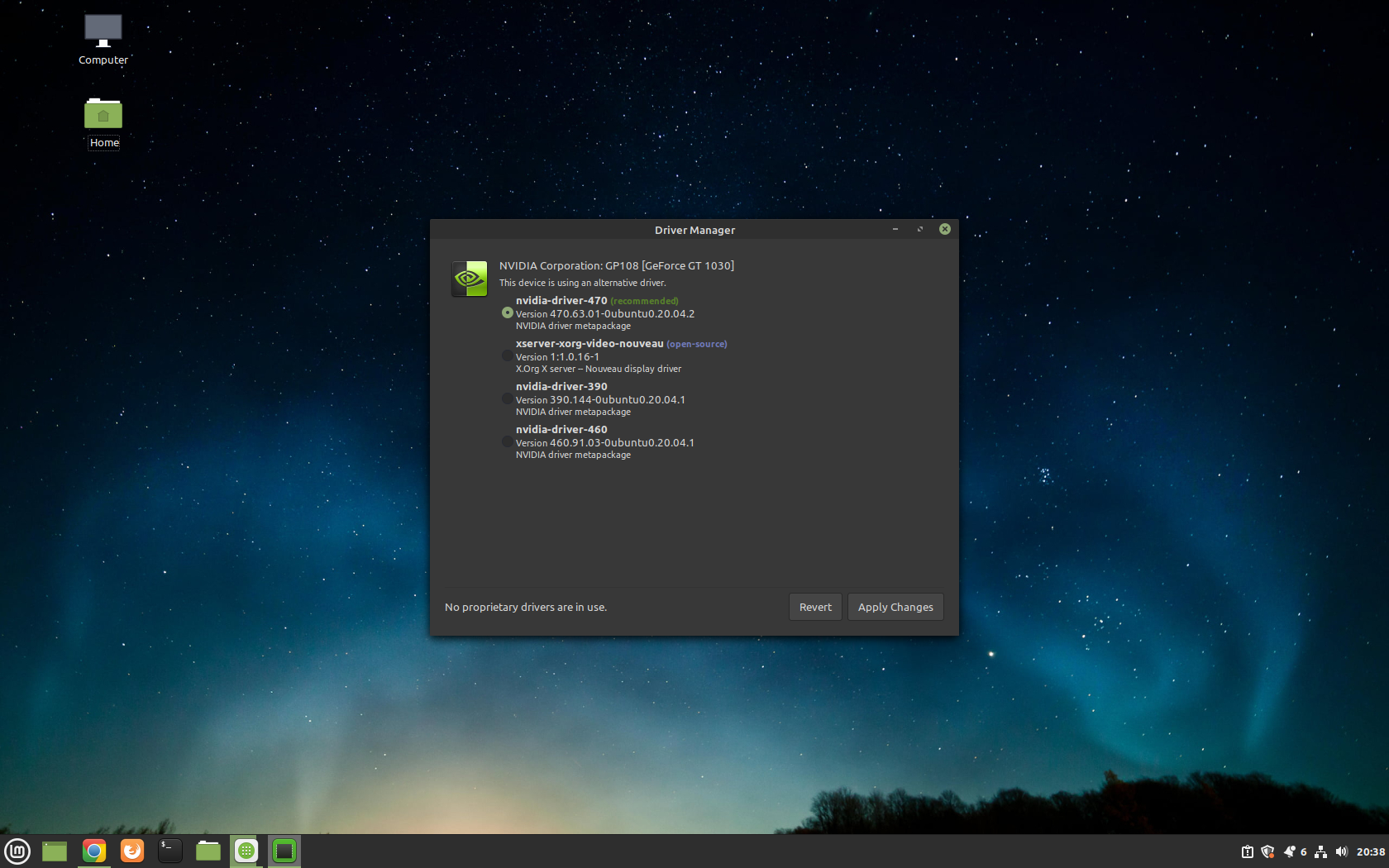Open the Linux Mint menu
This screenshot has width=1389, height=868.
(17, 851)
